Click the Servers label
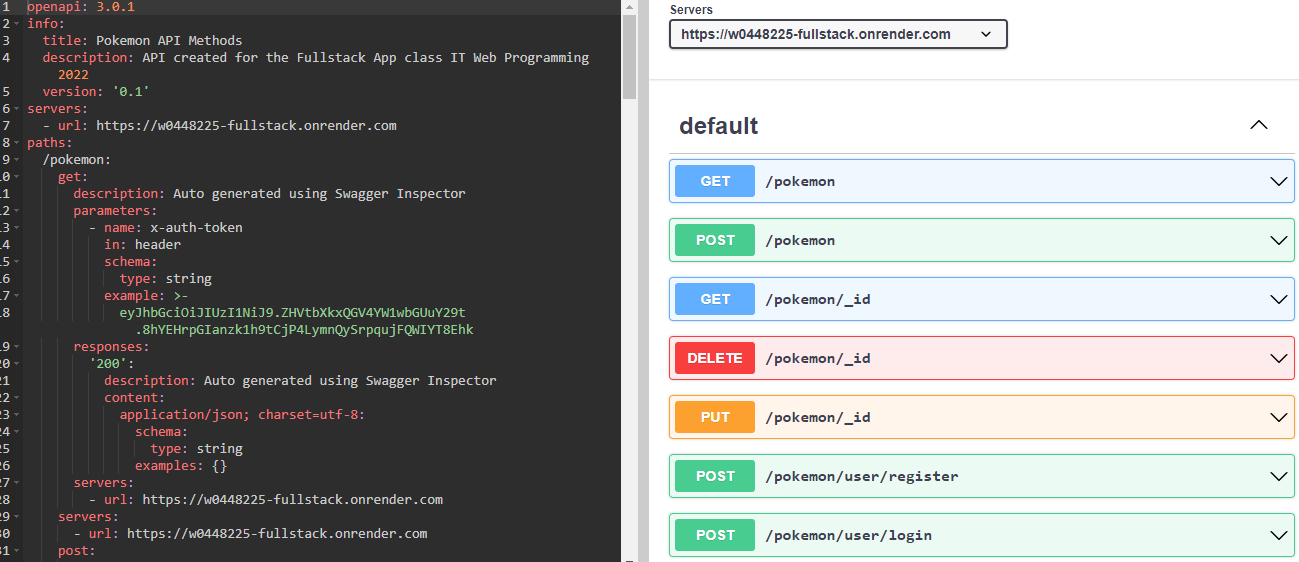 point(692,9)
